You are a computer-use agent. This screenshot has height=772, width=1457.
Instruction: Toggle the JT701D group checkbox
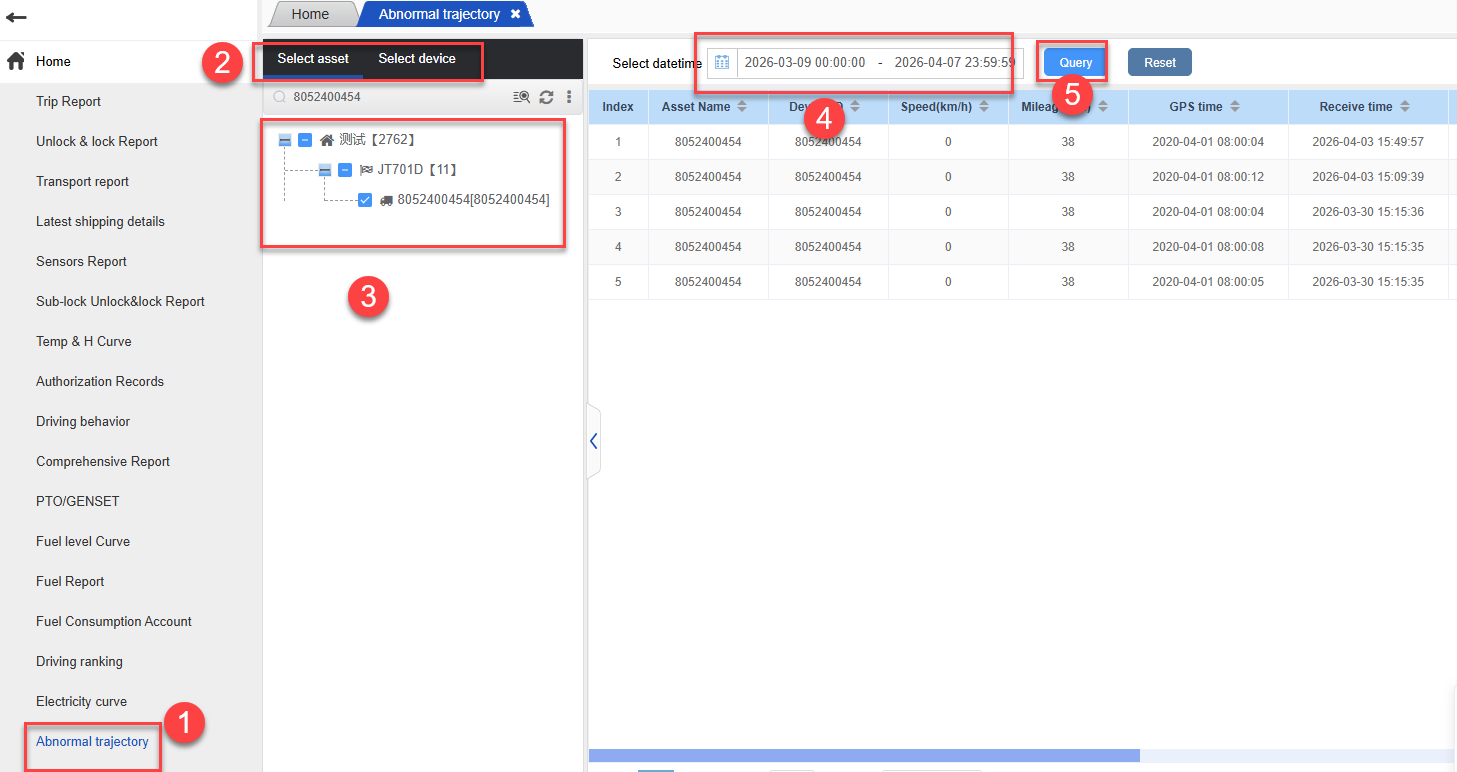345,170
